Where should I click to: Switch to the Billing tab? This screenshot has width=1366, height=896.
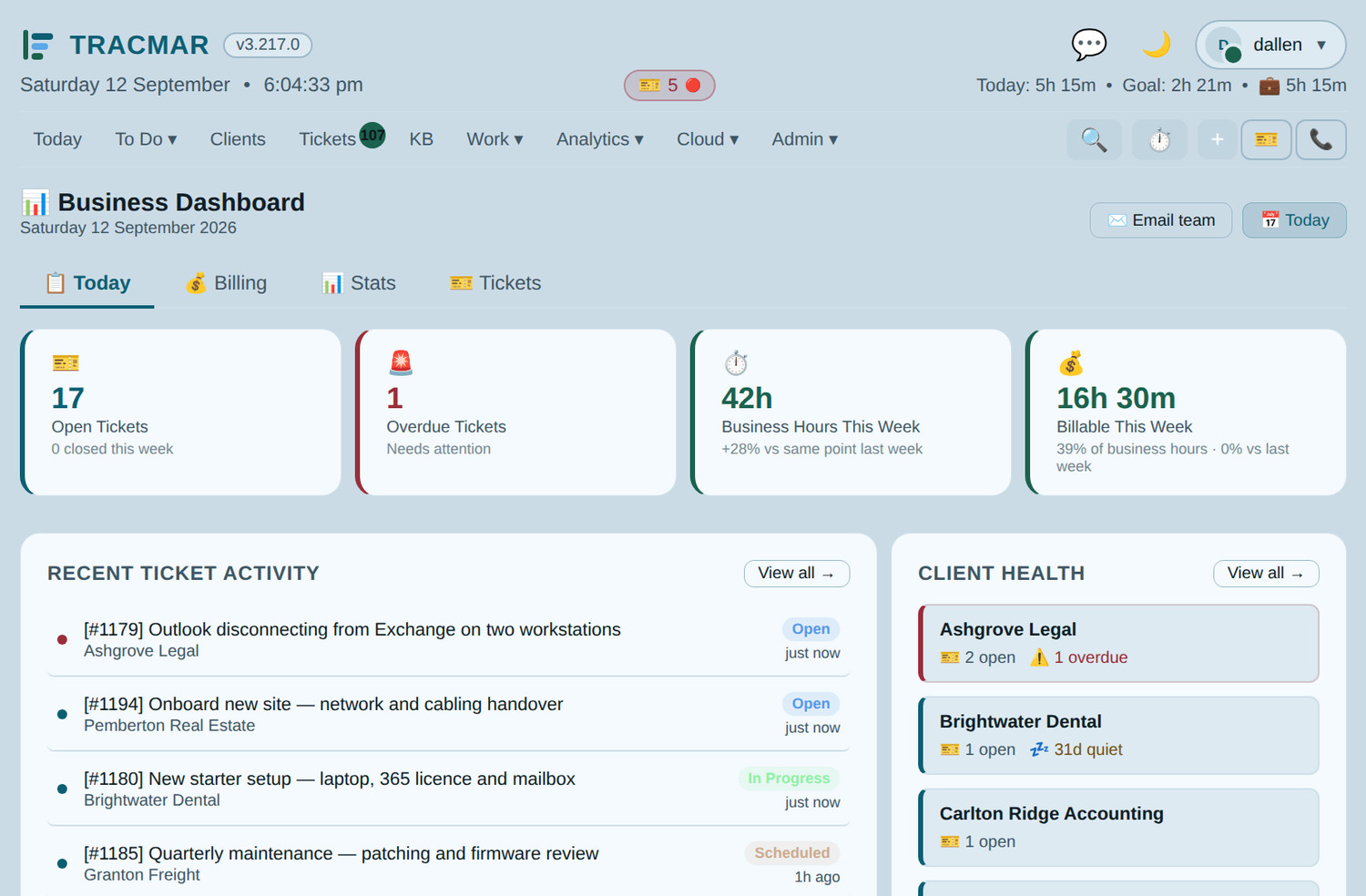226,283
